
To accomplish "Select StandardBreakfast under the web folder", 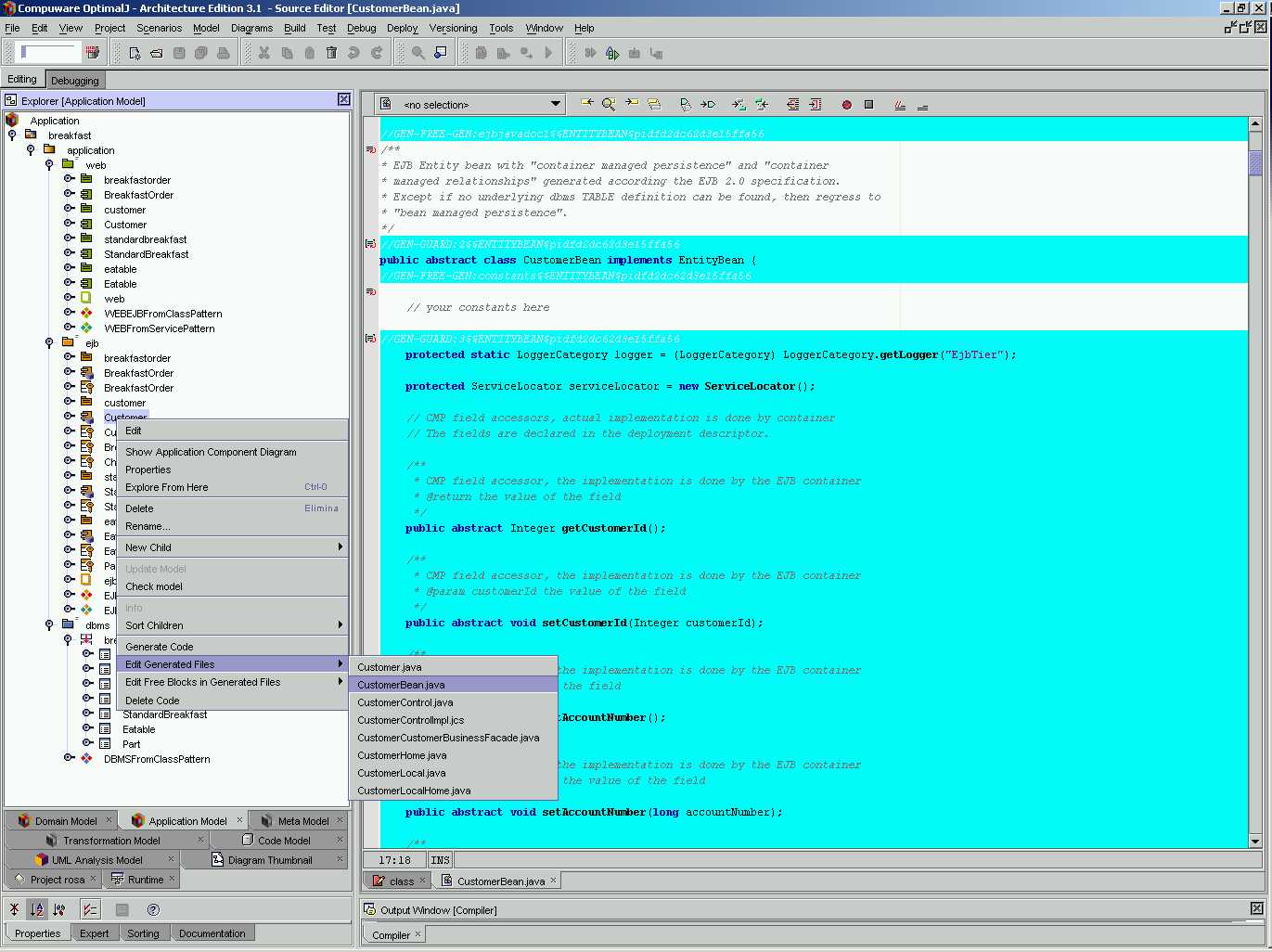I will 147,254.
